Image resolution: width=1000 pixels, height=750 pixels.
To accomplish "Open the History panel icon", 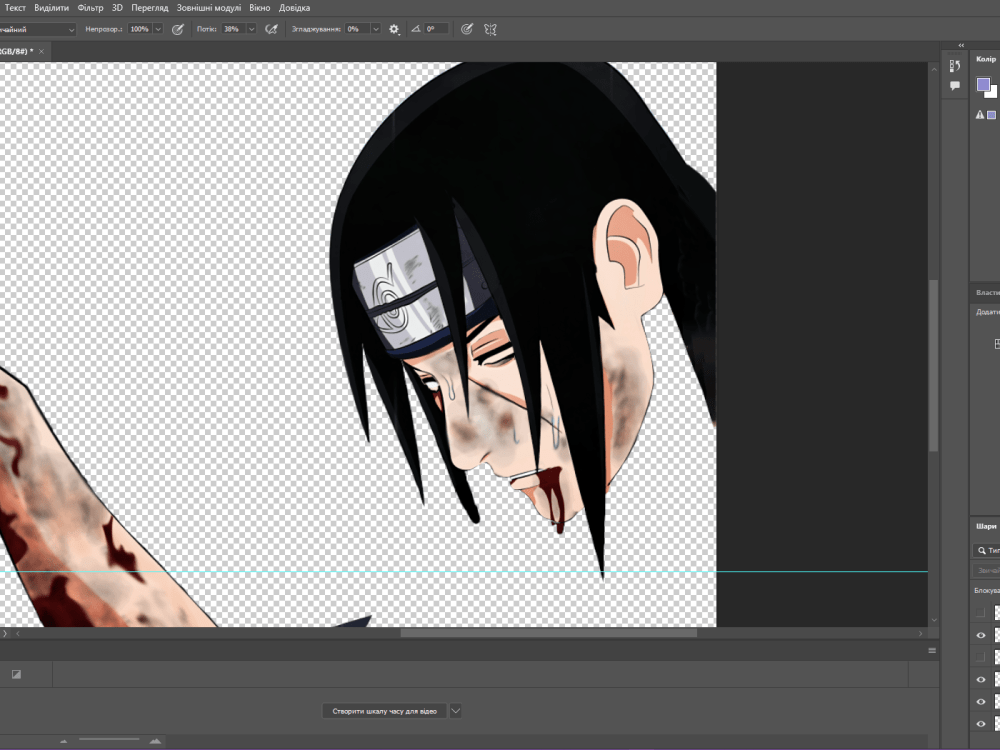I will click(955, 65).
